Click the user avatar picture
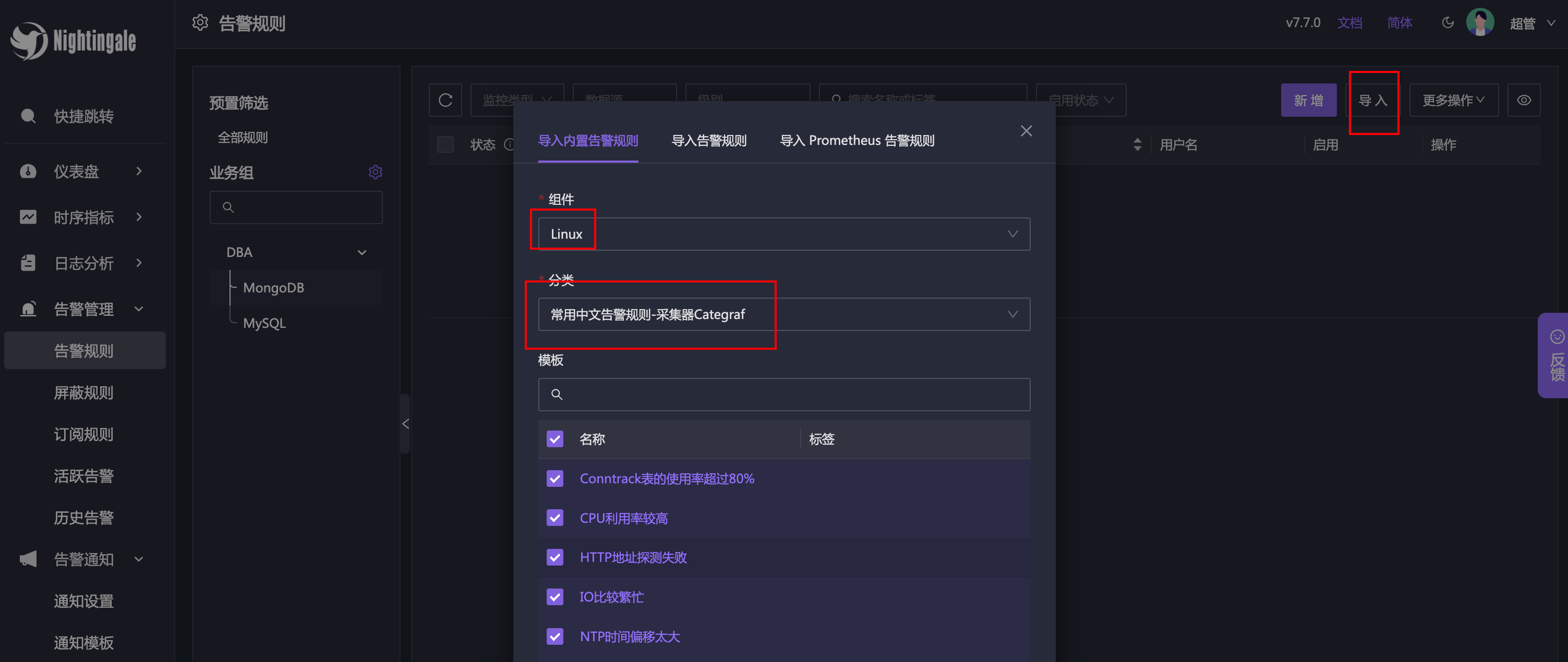Viewport: 1568px width, 662px height. click(1480, 22)
